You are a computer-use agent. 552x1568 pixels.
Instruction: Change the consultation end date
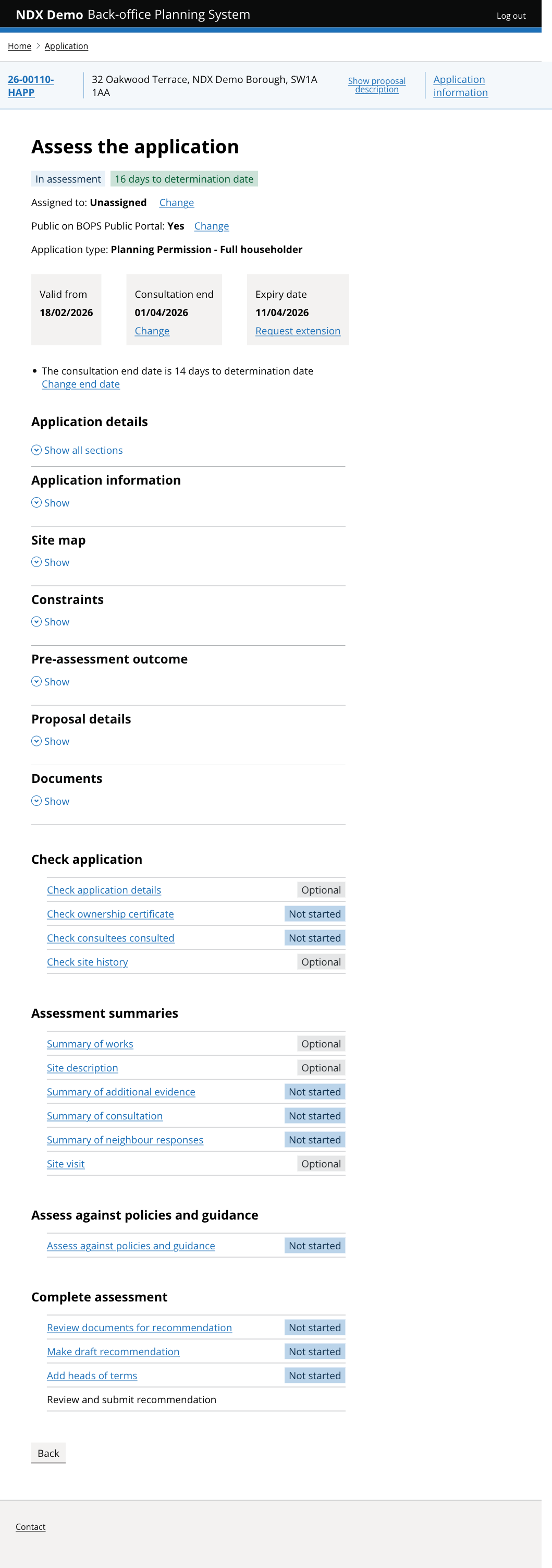point(151,331)
